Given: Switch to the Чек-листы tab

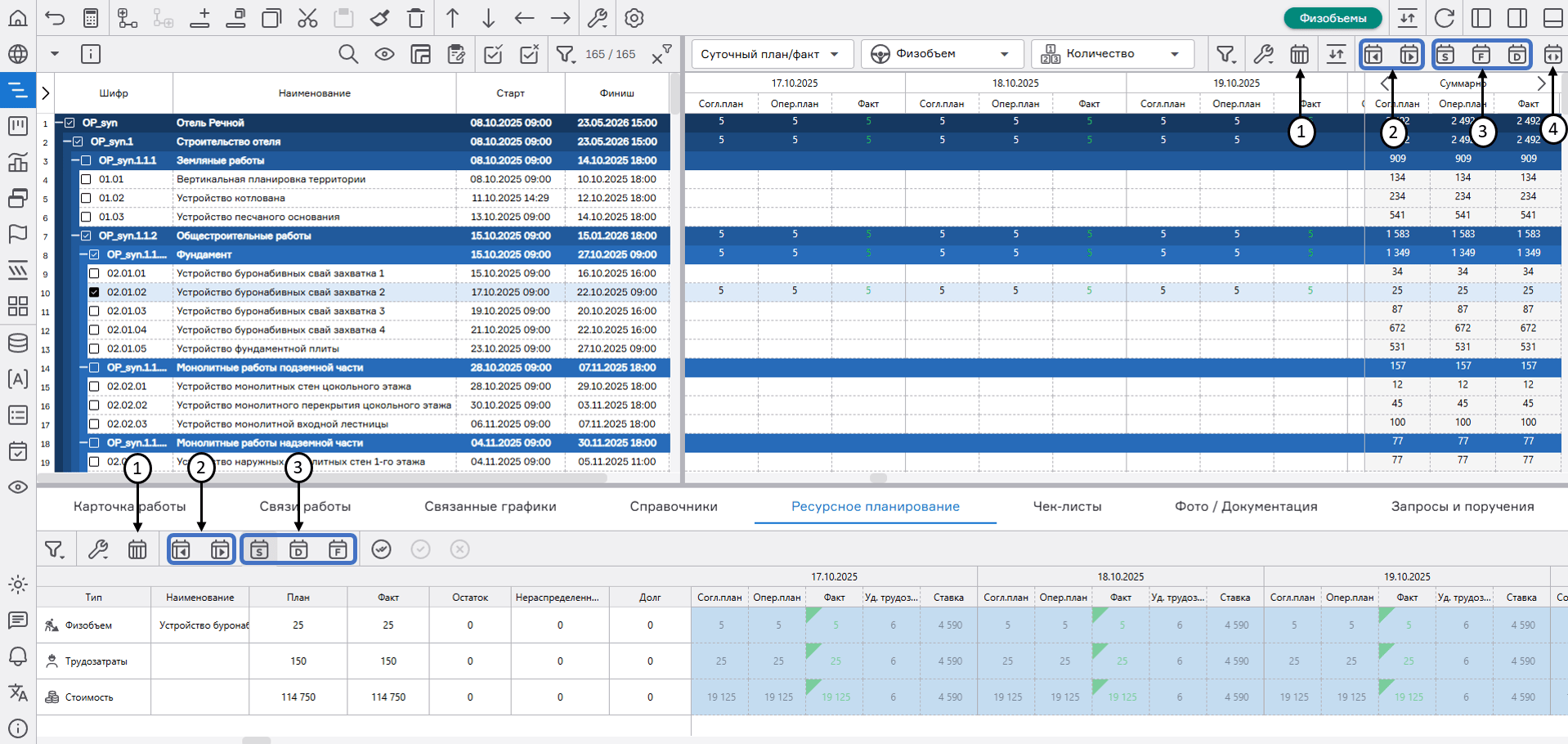Looking at the screenshot, I should point(1067,506).
